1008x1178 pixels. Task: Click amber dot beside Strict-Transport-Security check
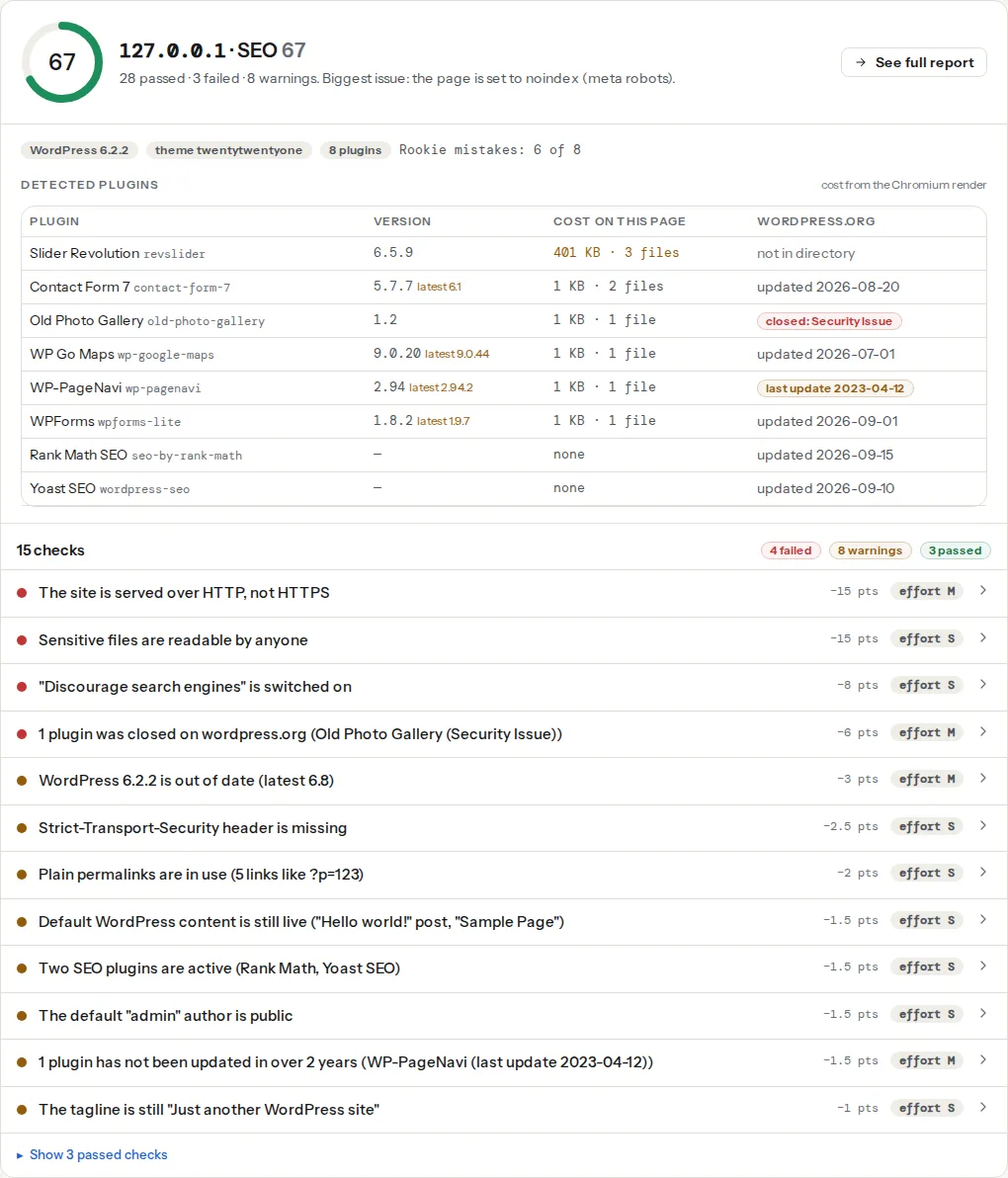22,828
